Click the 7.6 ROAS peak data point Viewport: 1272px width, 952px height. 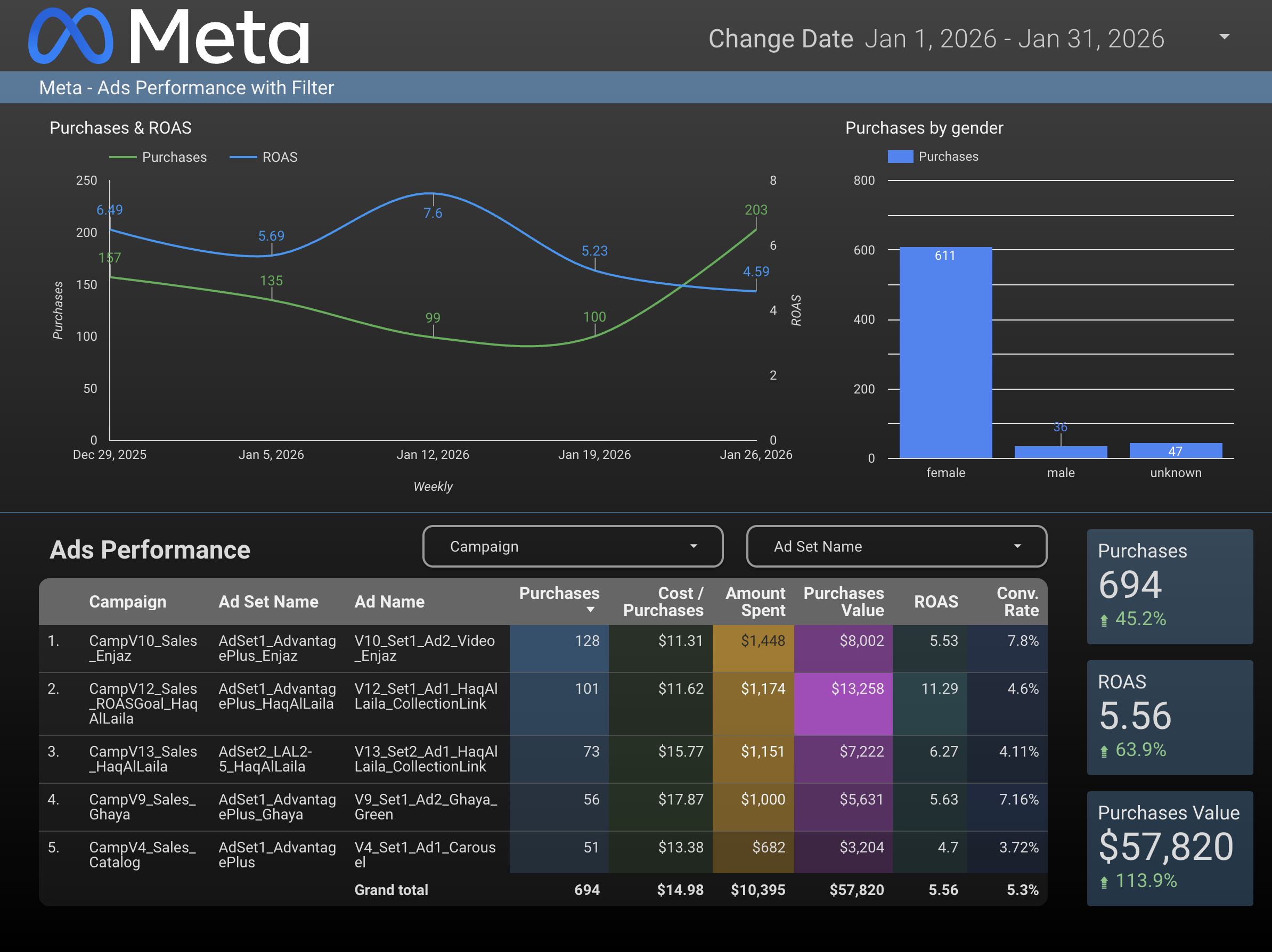(433, 193)
